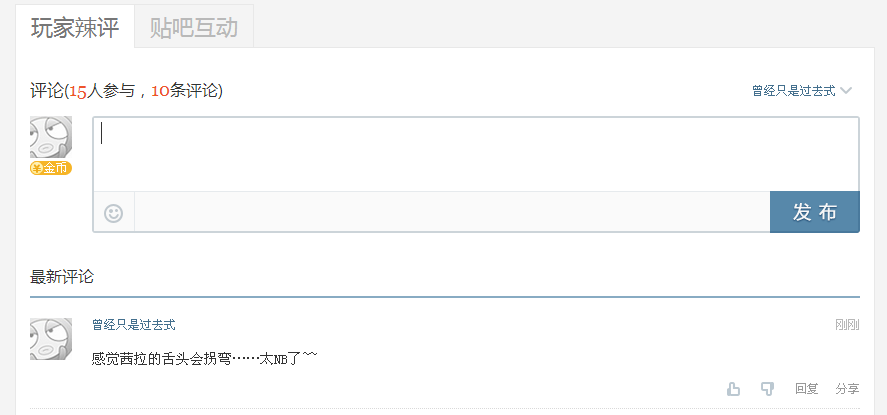Focus the comment text input box
The width and height of the screenshot is (887, 415).
click(x=475, y=154)
